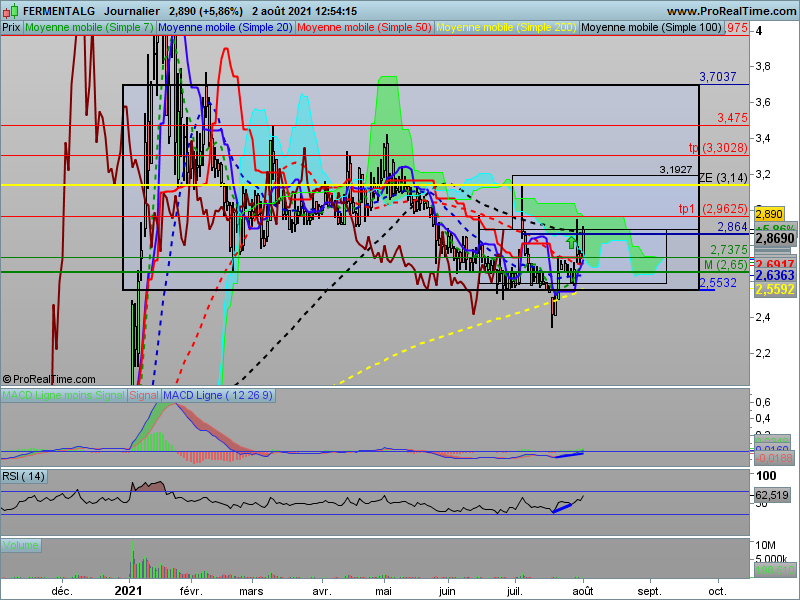
Task: Open the www.ProRealTime.com link
Action: [731, 11]
